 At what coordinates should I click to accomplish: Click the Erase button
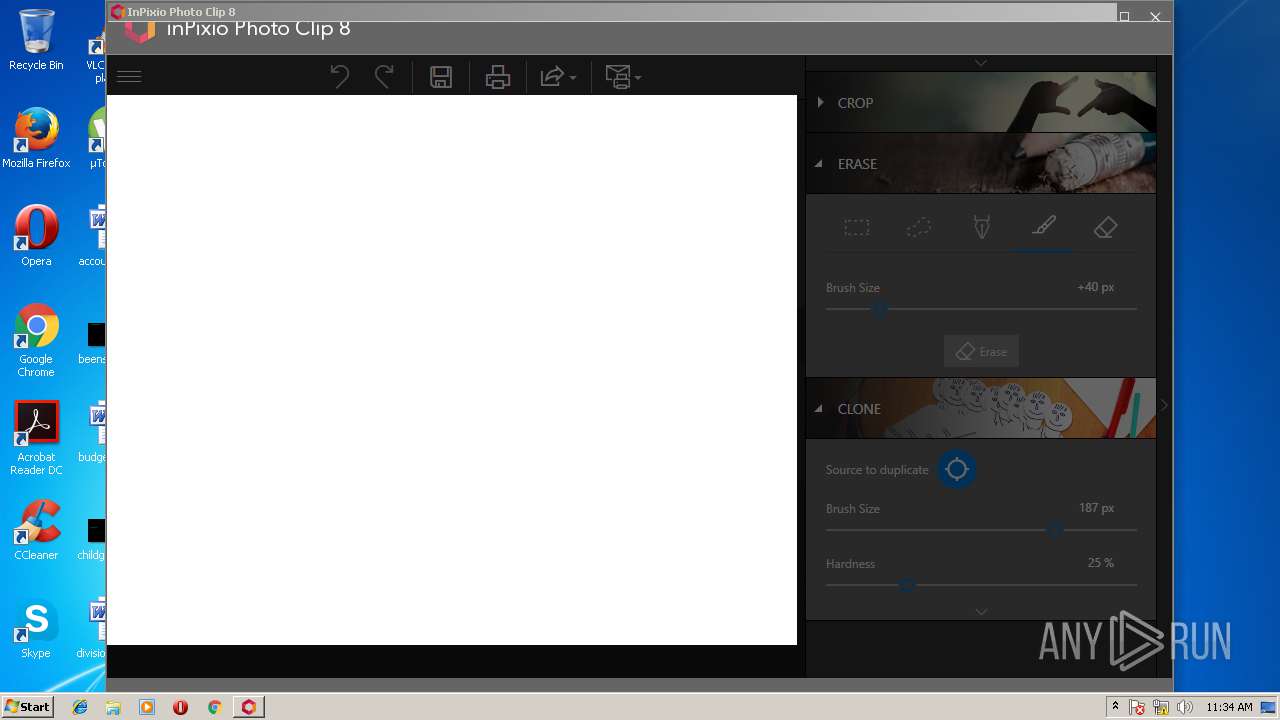click(981, 351)
